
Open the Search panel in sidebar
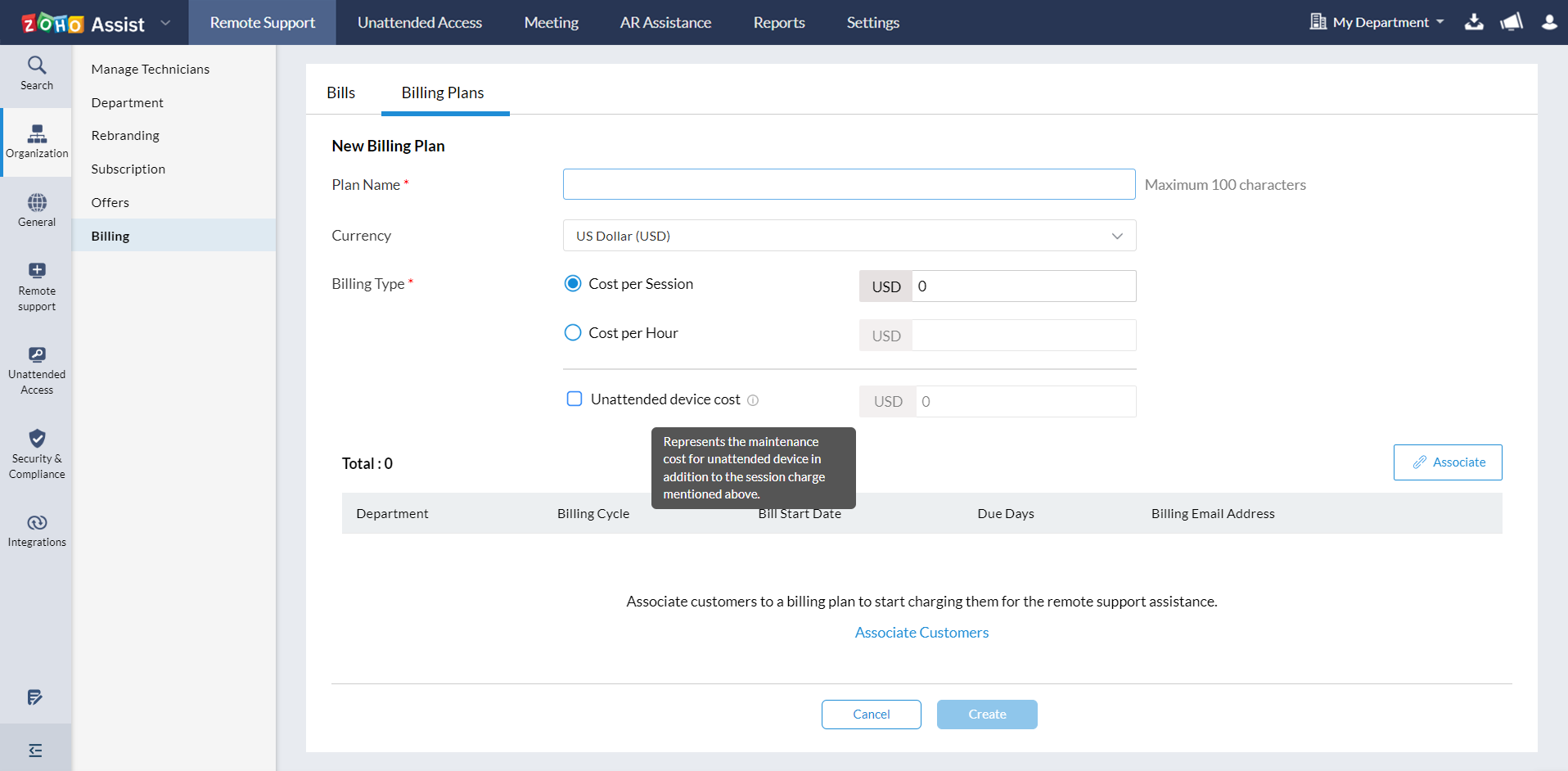click(x=36, y=73)
